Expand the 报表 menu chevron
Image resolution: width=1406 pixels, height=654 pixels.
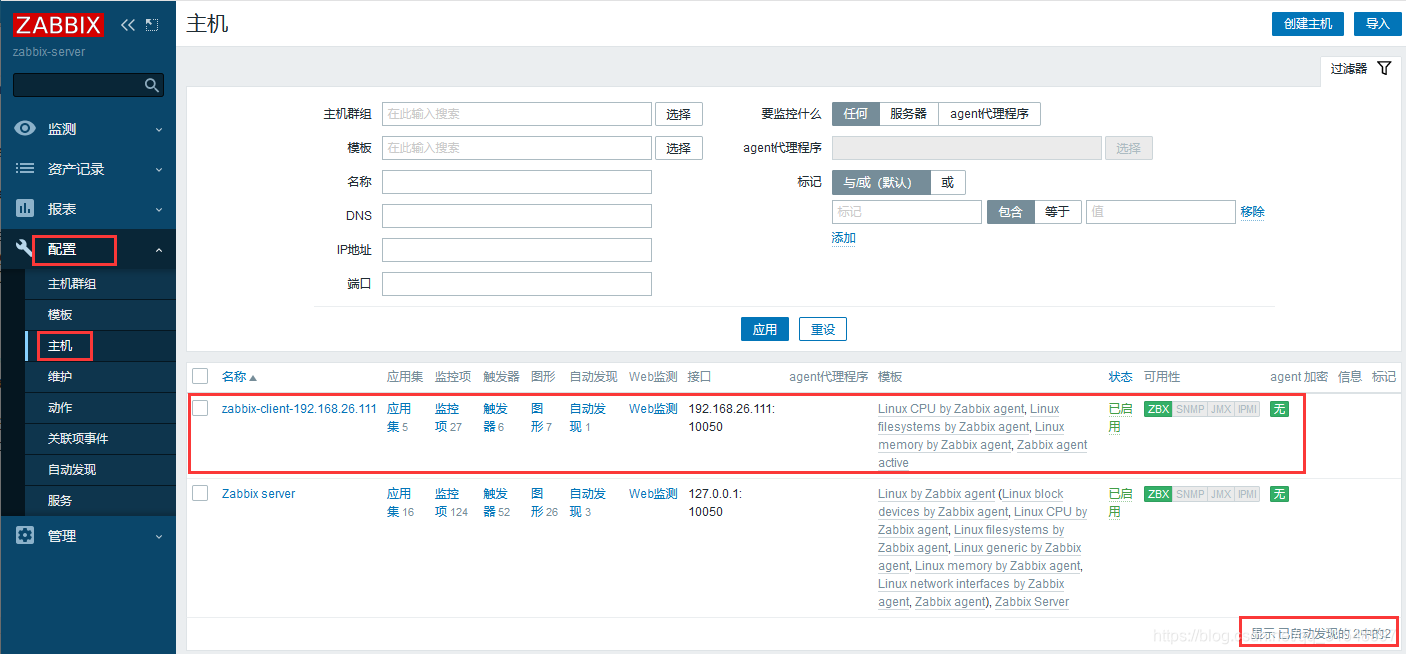coord(159,209)
